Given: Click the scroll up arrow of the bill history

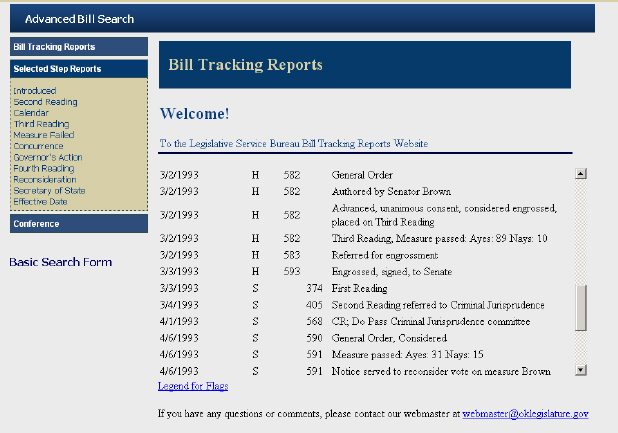Looking at the screenshot, I should [581, 174].
